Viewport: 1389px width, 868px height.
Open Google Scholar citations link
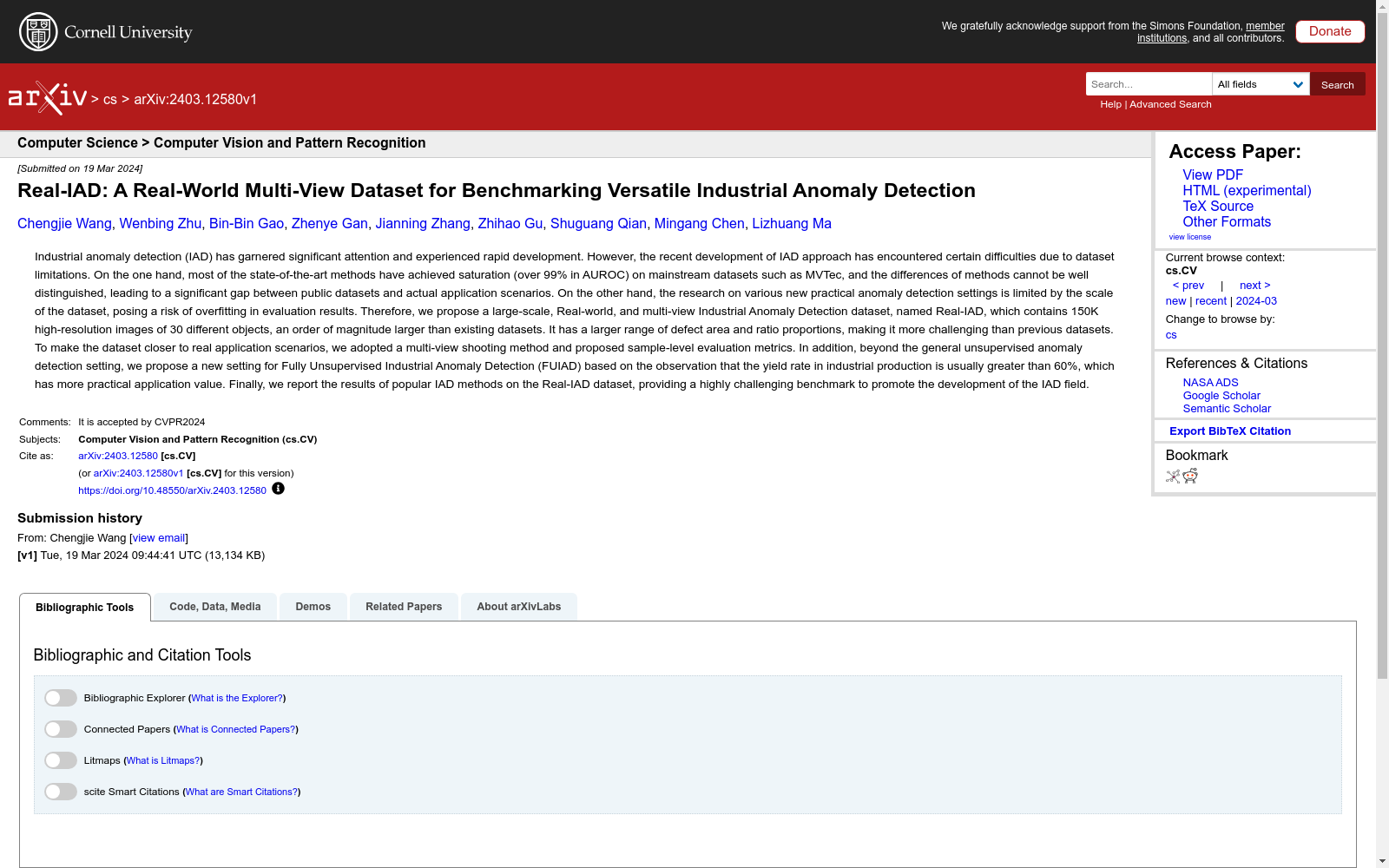1221,396
